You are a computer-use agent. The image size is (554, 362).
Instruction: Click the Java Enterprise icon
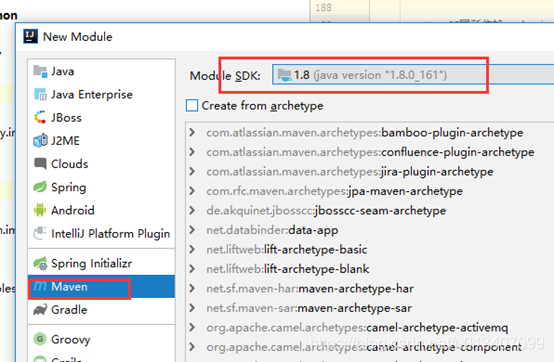[x=40, y=95]
